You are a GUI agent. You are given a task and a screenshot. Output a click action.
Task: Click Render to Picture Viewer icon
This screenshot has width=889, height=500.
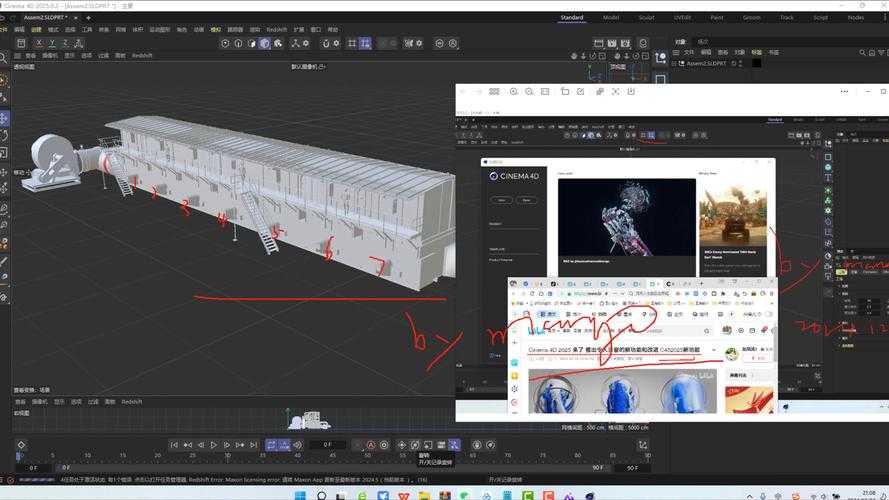pos(612,43)
